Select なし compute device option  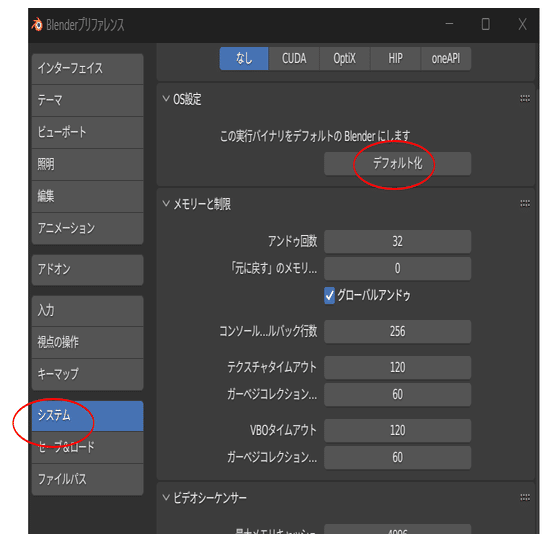click(x=244, y=59)
